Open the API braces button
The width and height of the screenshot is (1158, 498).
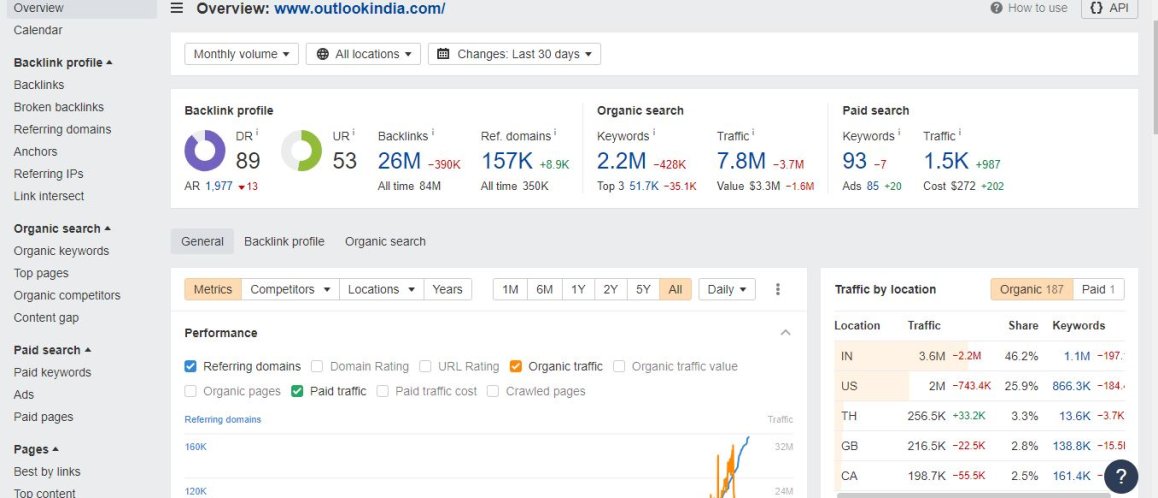tap(1109, 8)
